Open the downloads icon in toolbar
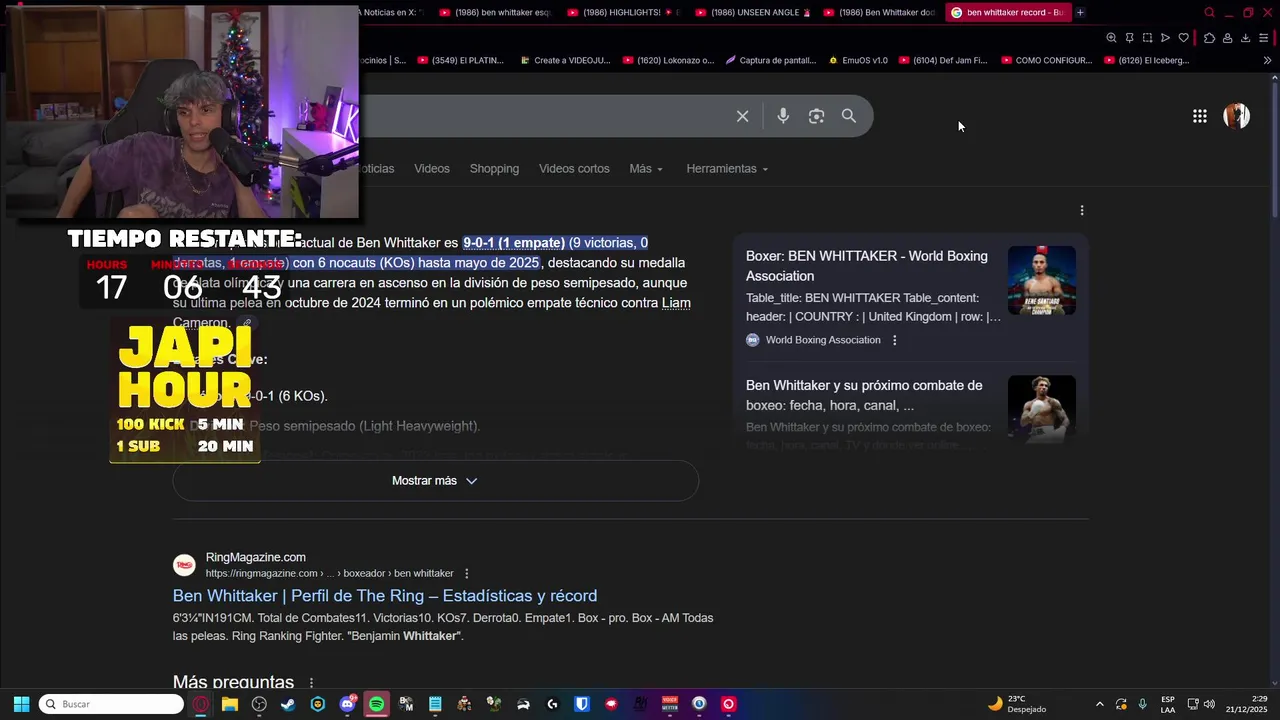Image resolution: width=1280 pixels, height=720 pixels. click(1245, 38)
